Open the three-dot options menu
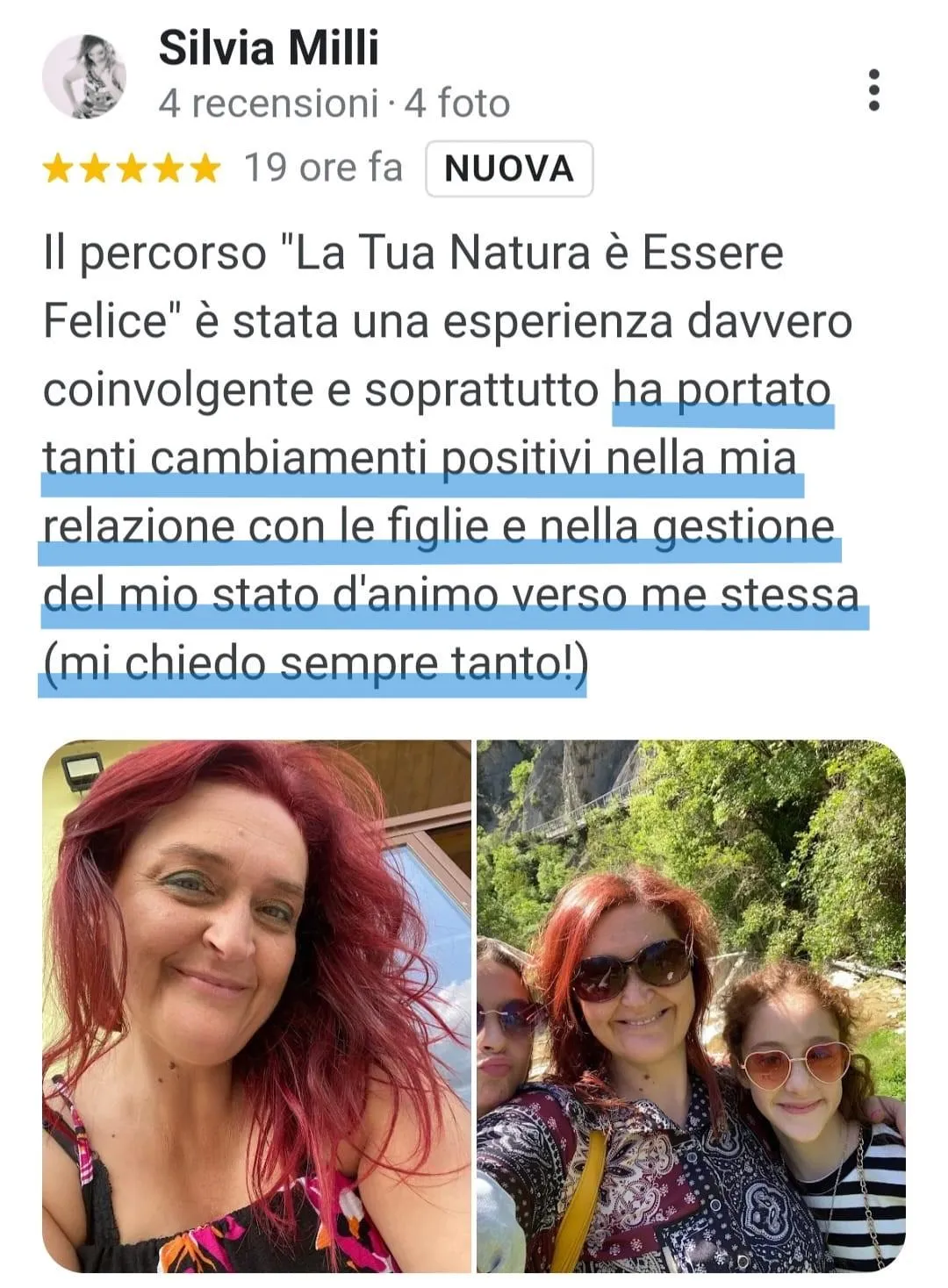948x1288 pixels. point(873,90)
